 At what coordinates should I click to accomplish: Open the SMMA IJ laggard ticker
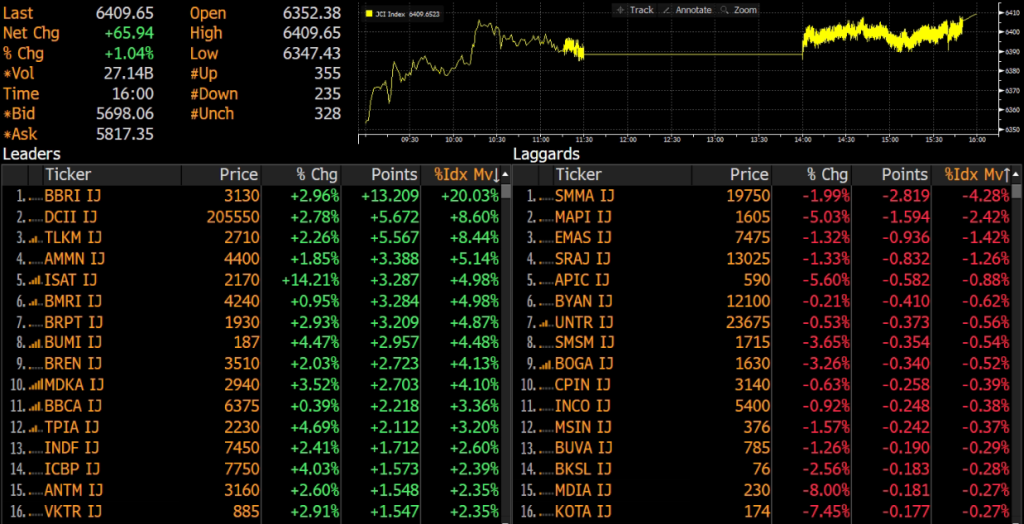click(585, 195)
